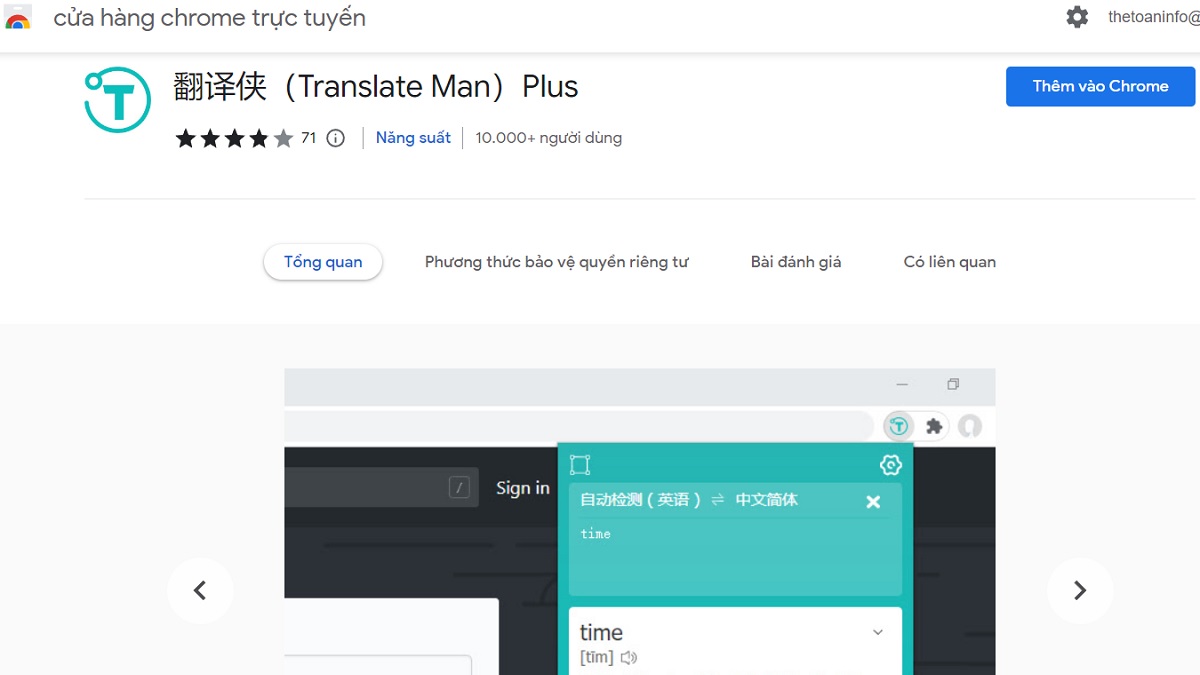Click 10.000+ người dùng text

(548, 138)
